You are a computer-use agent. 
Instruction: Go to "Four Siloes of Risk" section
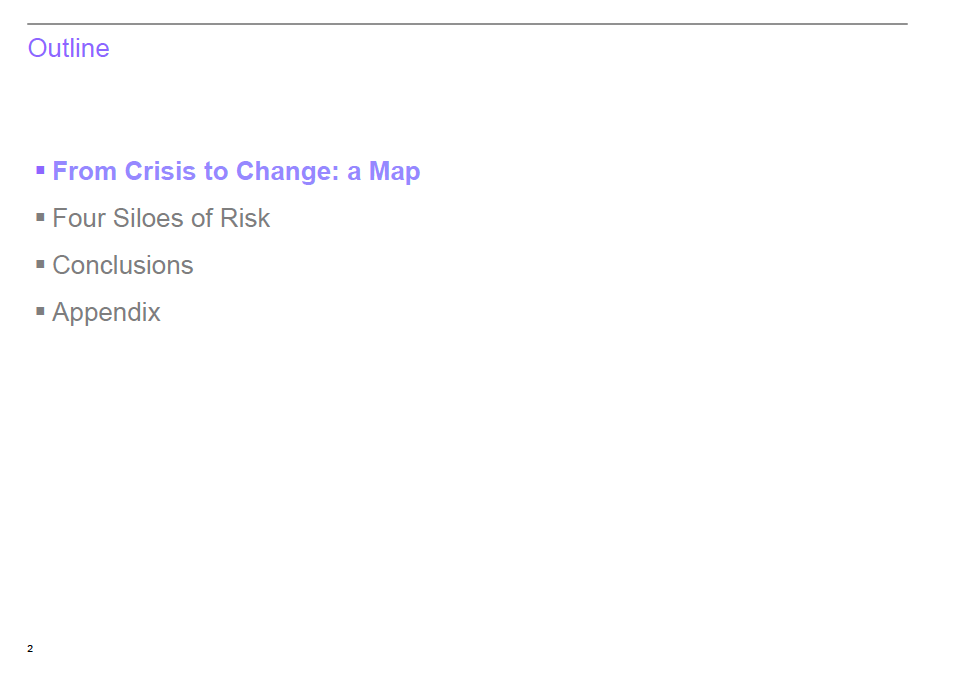pyautogui.click(x=161, y=218)
